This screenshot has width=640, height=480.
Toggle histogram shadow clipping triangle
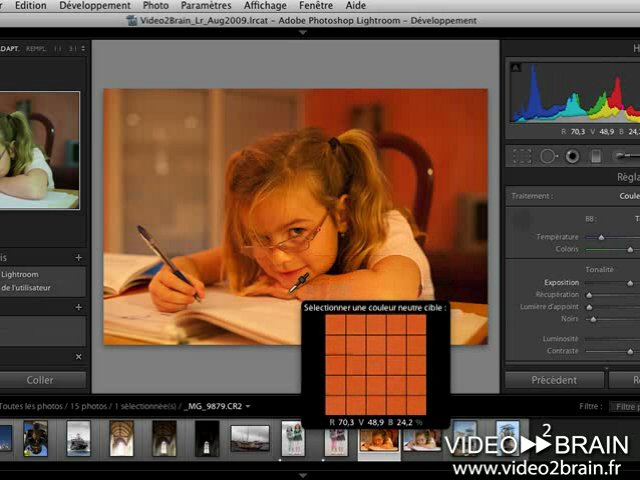click(516, 67)
